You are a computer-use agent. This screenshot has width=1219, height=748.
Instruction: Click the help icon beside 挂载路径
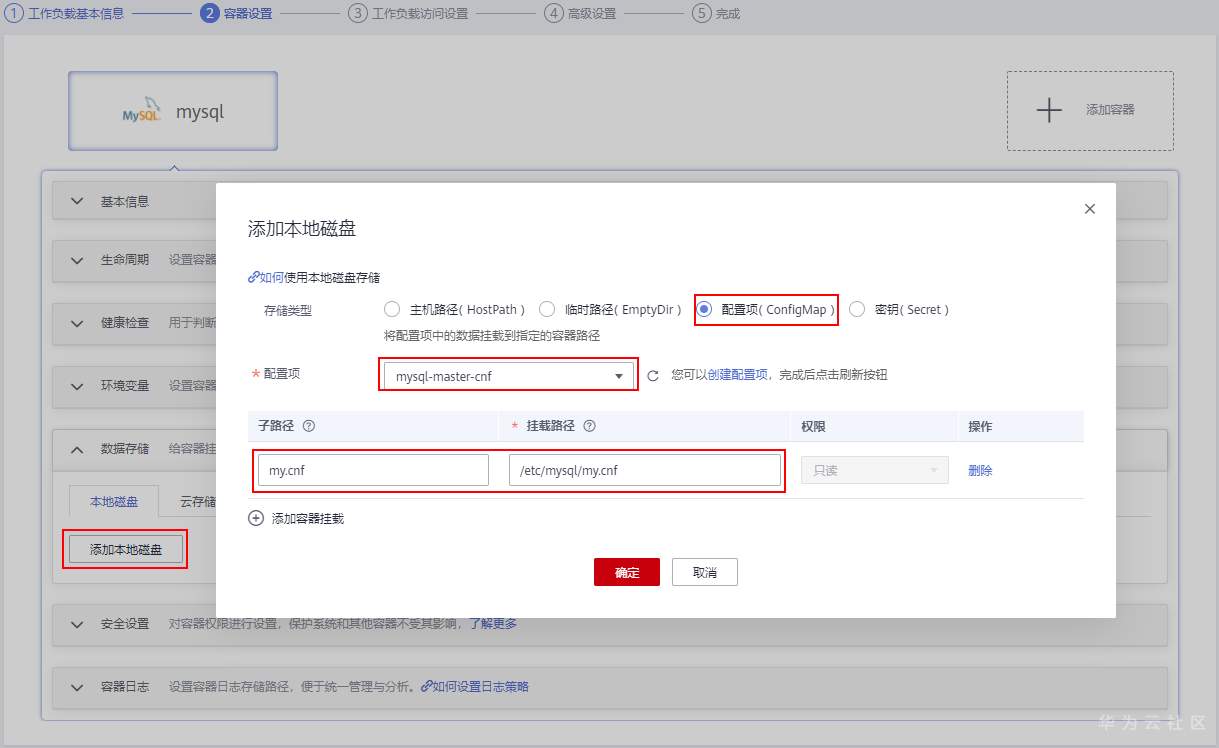[590, 426]
